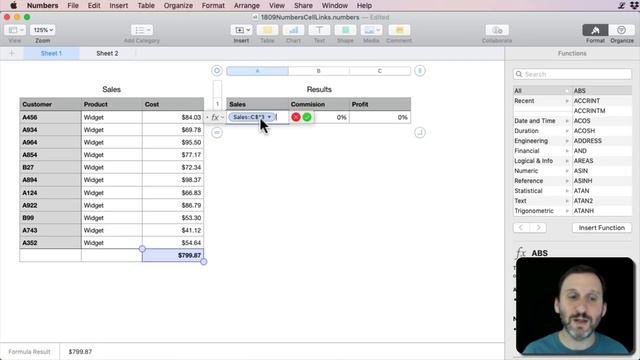Select the Results table title
The image size is (640, 360).
(x=319, y=89)
